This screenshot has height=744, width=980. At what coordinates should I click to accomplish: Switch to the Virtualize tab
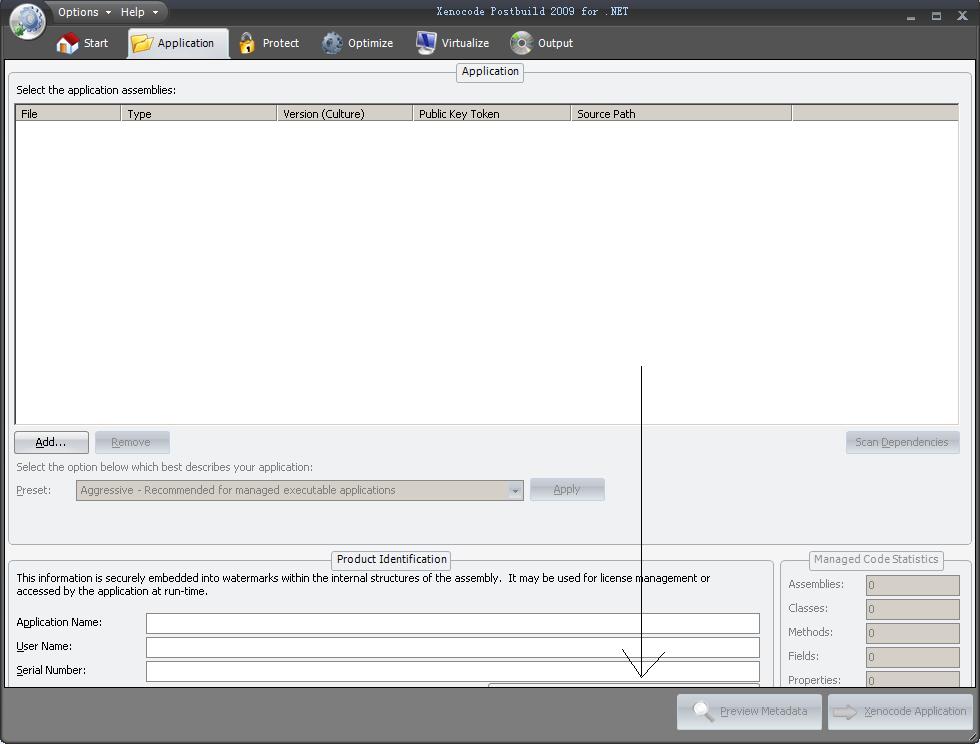(x=452, y=43)
